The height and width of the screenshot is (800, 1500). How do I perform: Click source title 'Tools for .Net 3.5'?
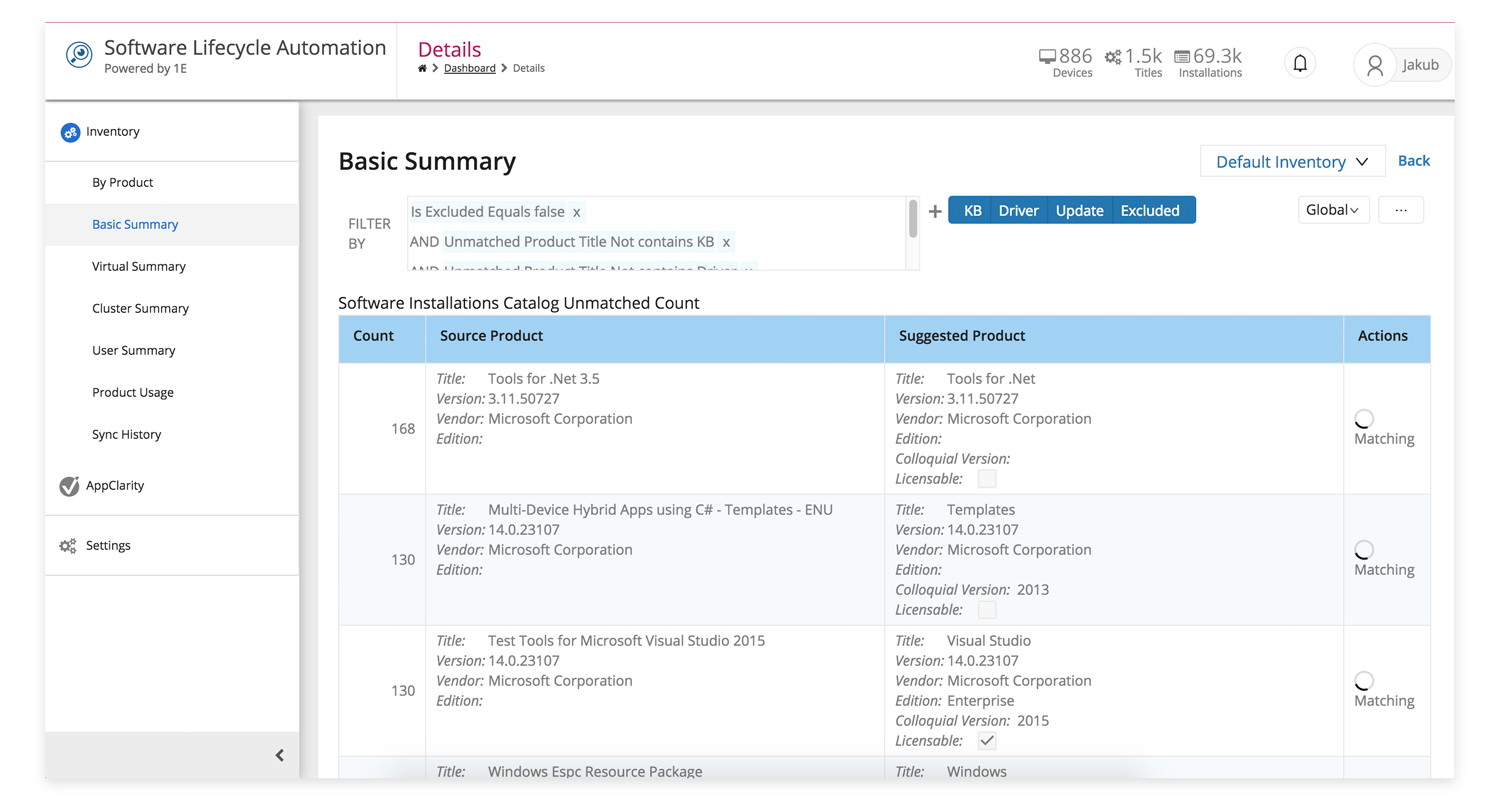[x=543, y=379]
